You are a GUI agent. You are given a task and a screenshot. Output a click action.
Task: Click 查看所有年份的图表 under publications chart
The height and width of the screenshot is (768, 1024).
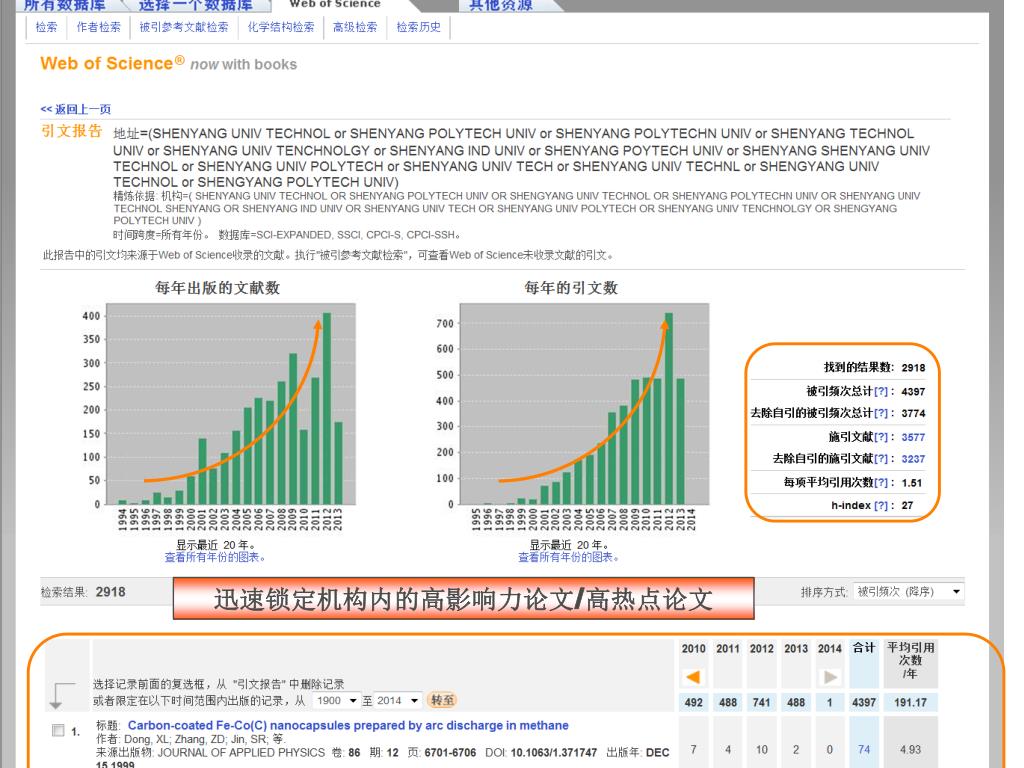click(215, 557)
